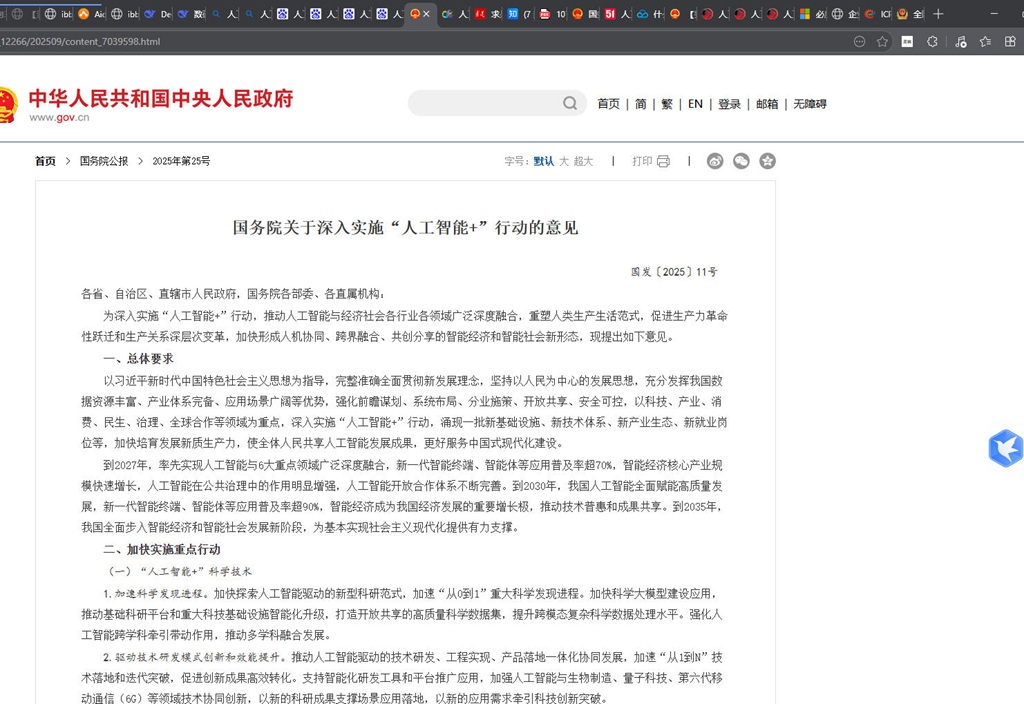1024x704 pixels.
Task: Click 首页 in the breadcrumb
Action: coord(45,161)
